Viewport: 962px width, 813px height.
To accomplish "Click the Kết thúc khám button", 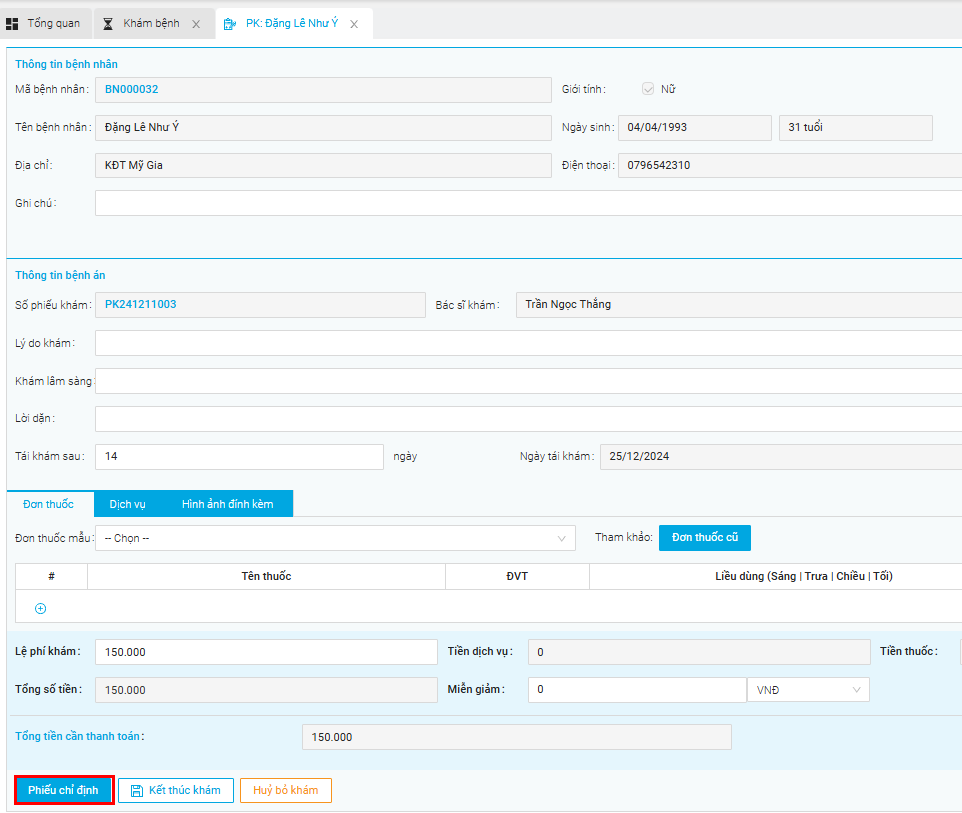I will pyautogui.click(x=176, y=790).
